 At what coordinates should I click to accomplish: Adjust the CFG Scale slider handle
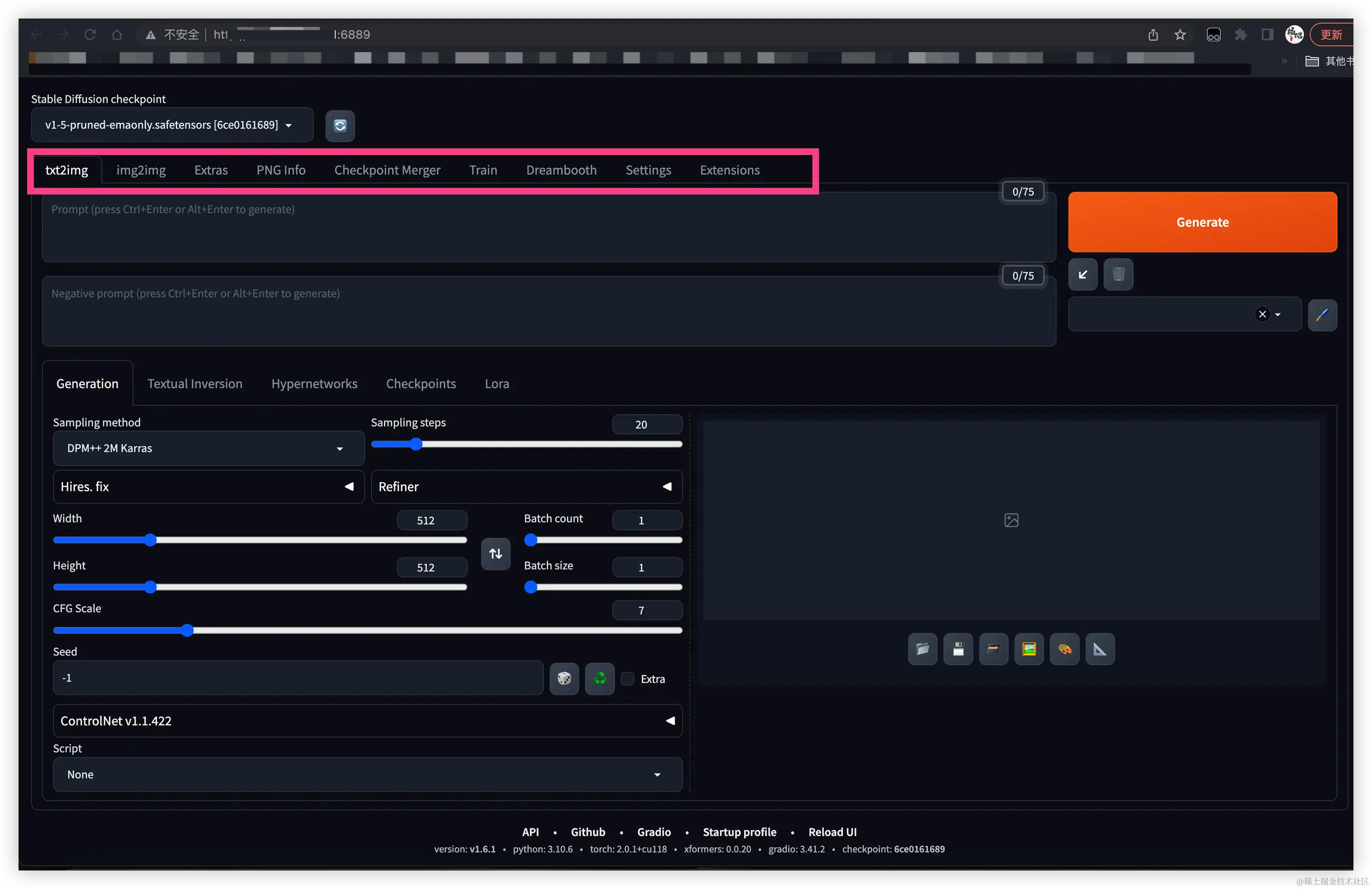click(x=187, y=630)
